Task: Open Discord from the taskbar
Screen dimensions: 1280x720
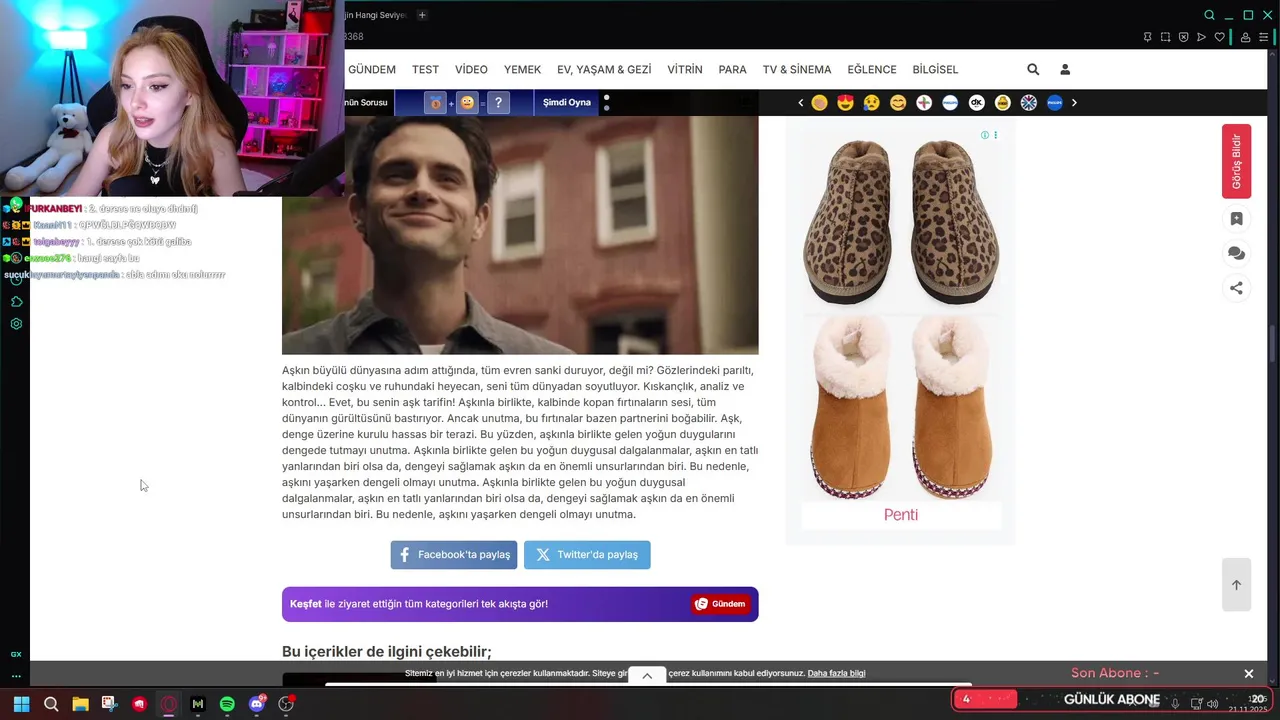Action: point(257,704)
